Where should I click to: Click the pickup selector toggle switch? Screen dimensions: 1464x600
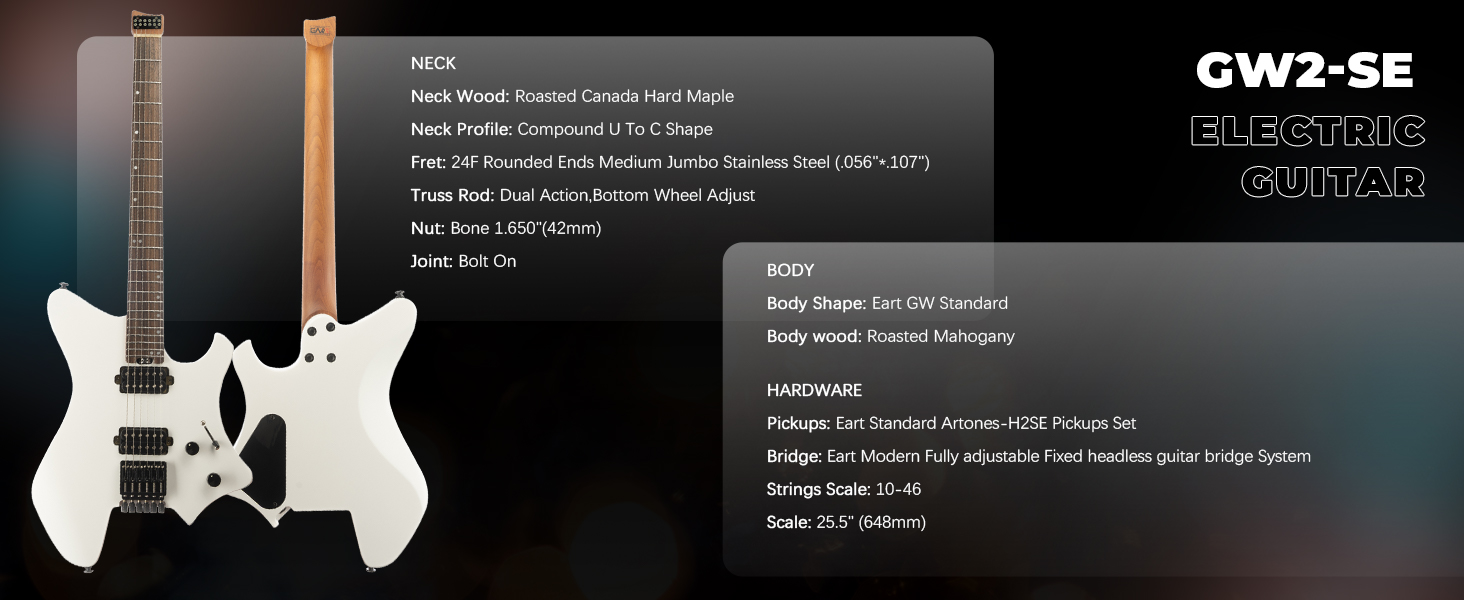tap(206, 433)
